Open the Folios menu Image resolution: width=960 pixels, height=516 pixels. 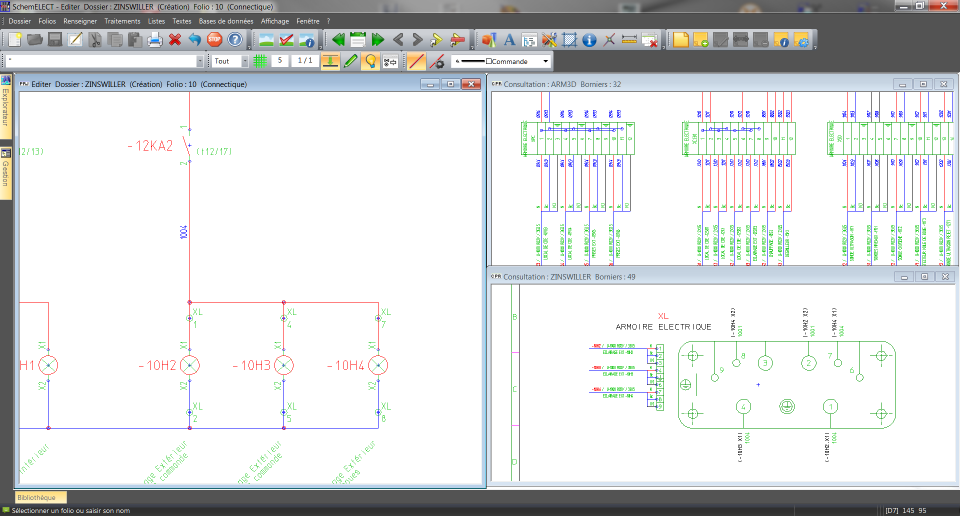pos(47,21)
